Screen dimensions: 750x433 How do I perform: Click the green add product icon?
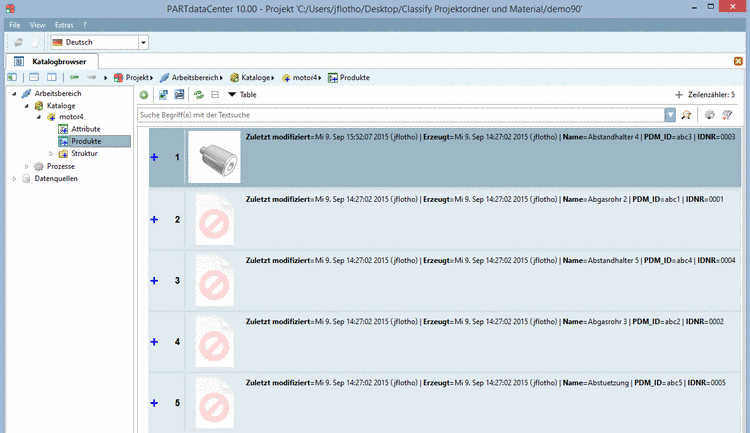(x=143, y=95)
